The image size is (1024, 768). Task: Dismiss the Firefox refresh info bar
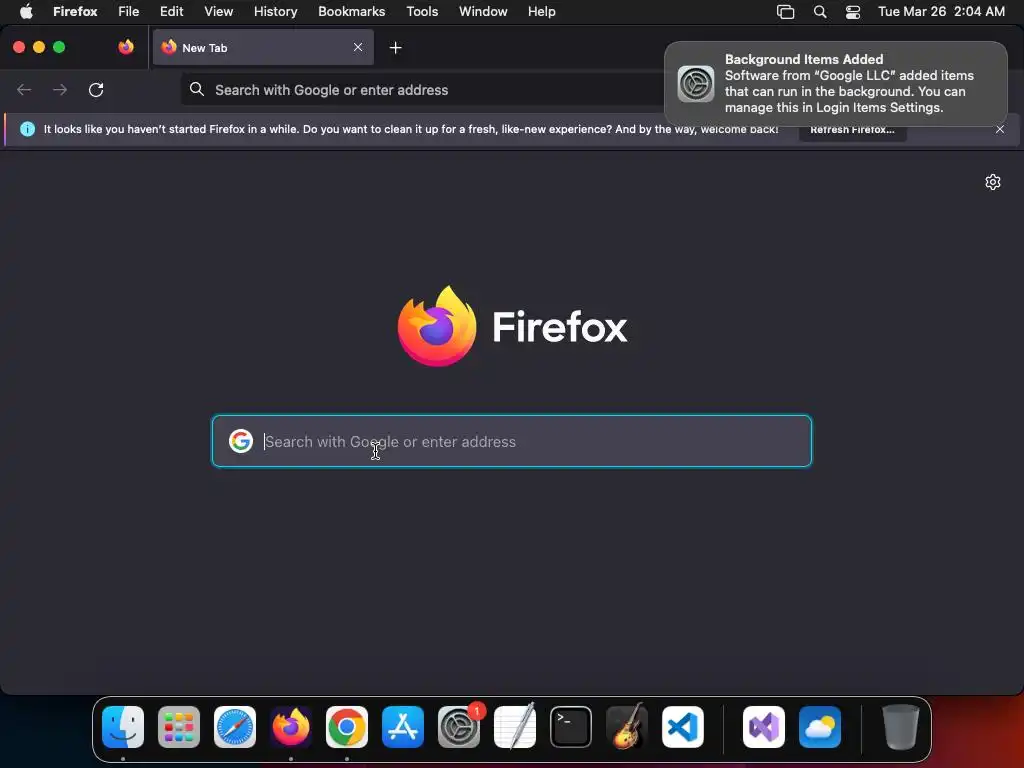1000,129
